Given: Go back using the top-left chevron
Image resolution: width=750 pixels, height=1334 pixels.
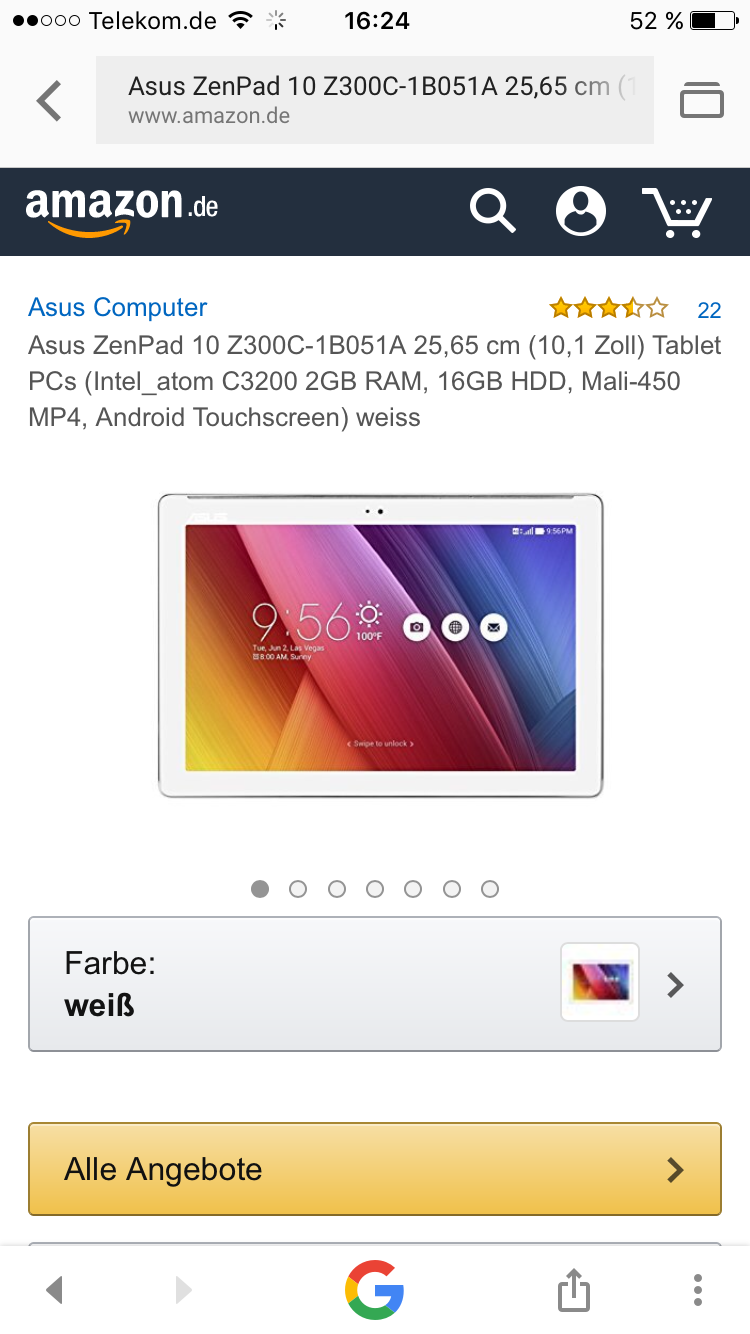Looking at the screenshot, I should (x=48, y=100).
